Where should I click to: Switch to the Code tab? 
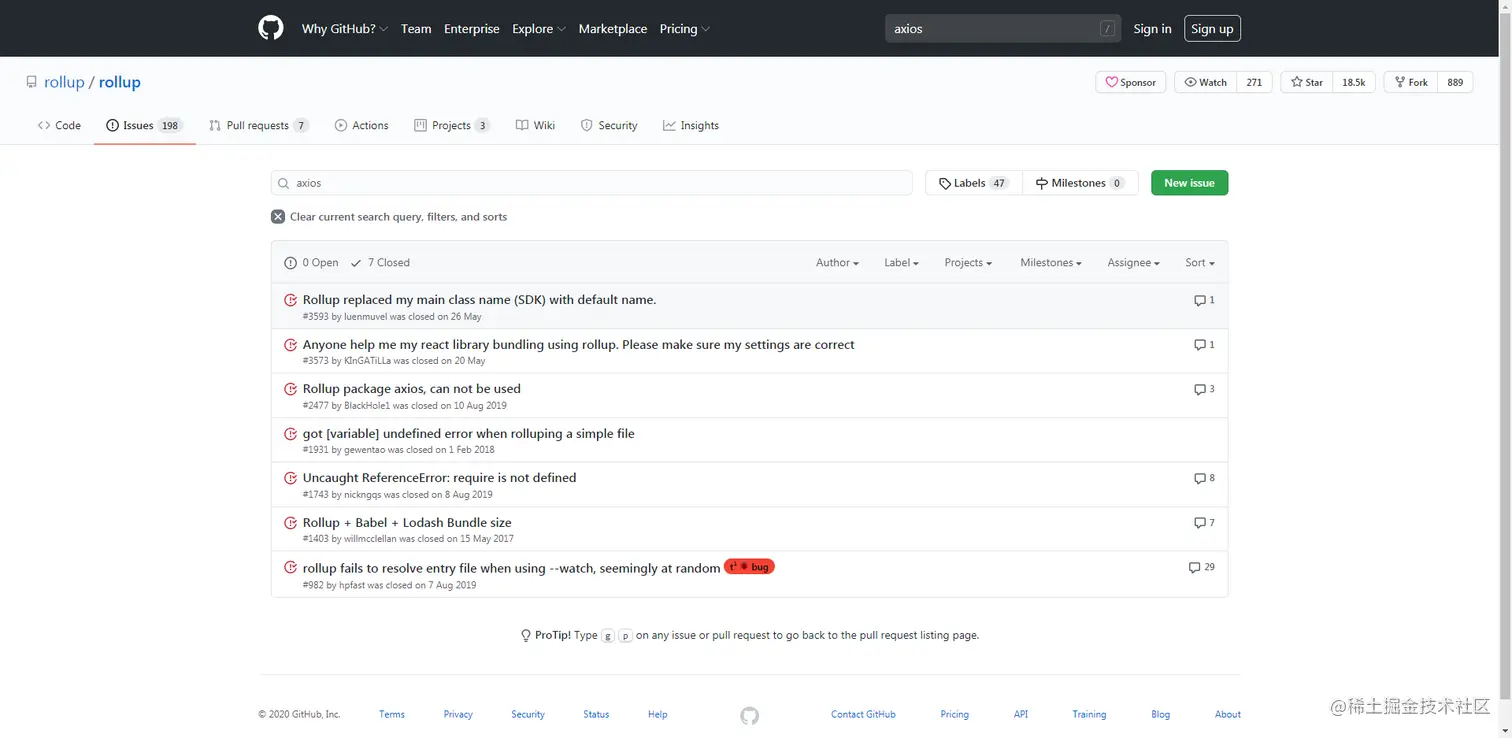(x=59, y=125)
